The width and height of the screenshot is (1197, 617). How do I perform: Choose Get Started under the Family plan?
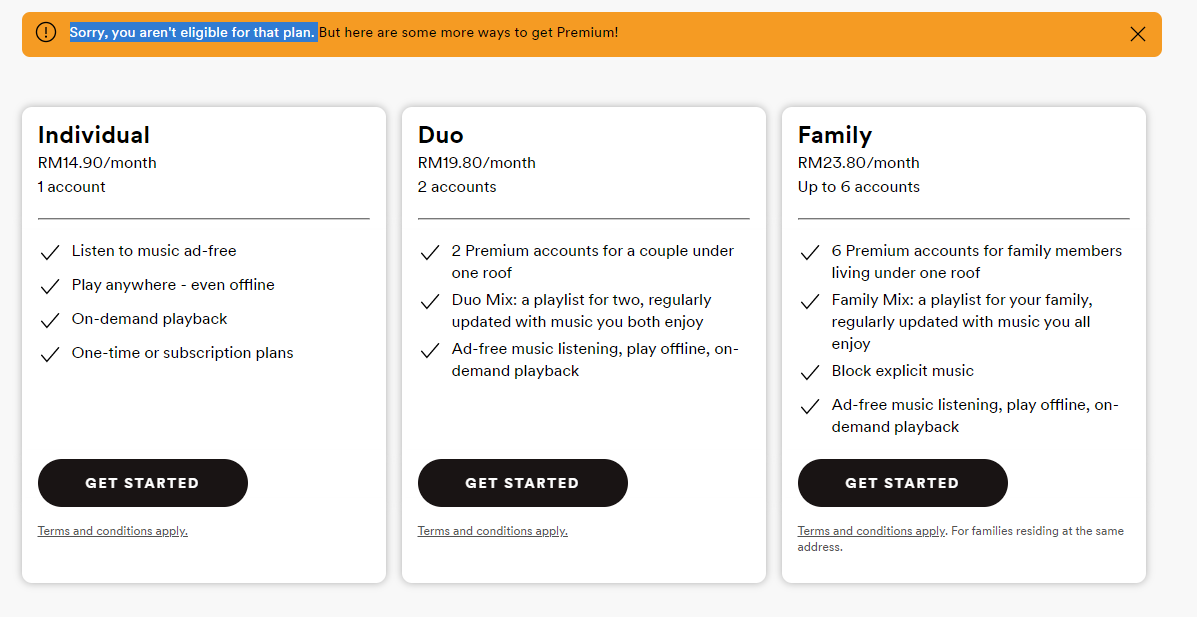click(x=902, y=483)
